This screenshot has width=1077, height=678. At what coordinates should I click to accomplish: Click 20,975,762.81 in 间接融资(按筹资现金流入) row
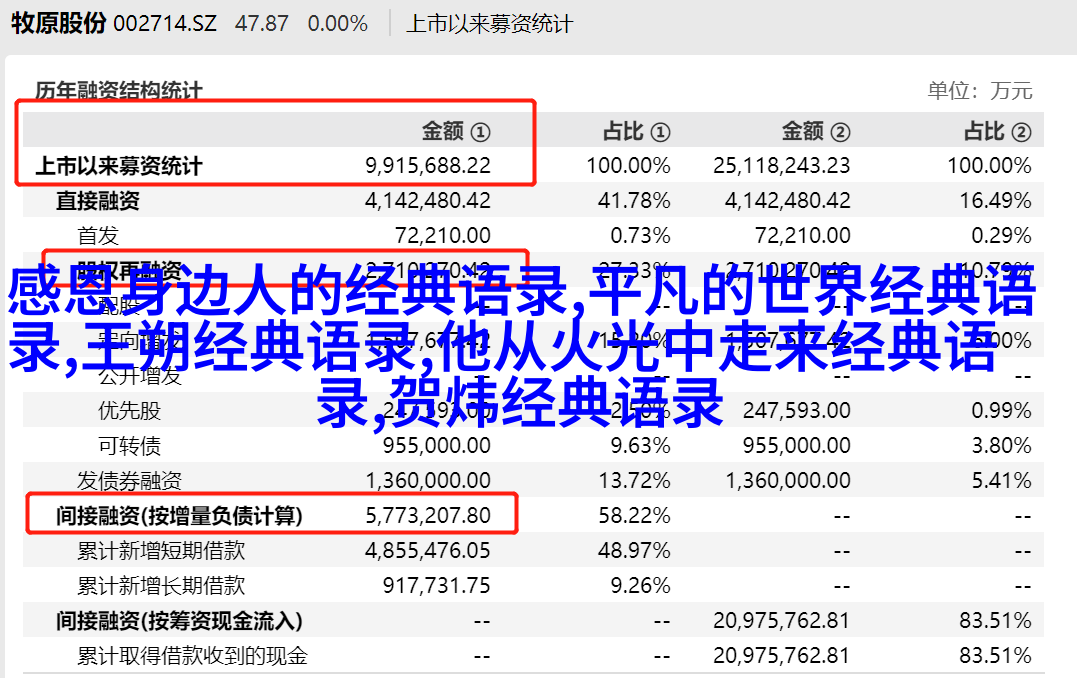pyautogui.click(x=782, y=621)
